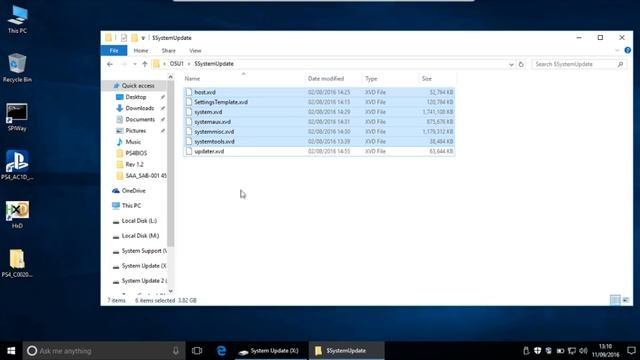Viewport: 640px width, 360px height.
Task: Select the host.xvd file
Action: point(319,92)
